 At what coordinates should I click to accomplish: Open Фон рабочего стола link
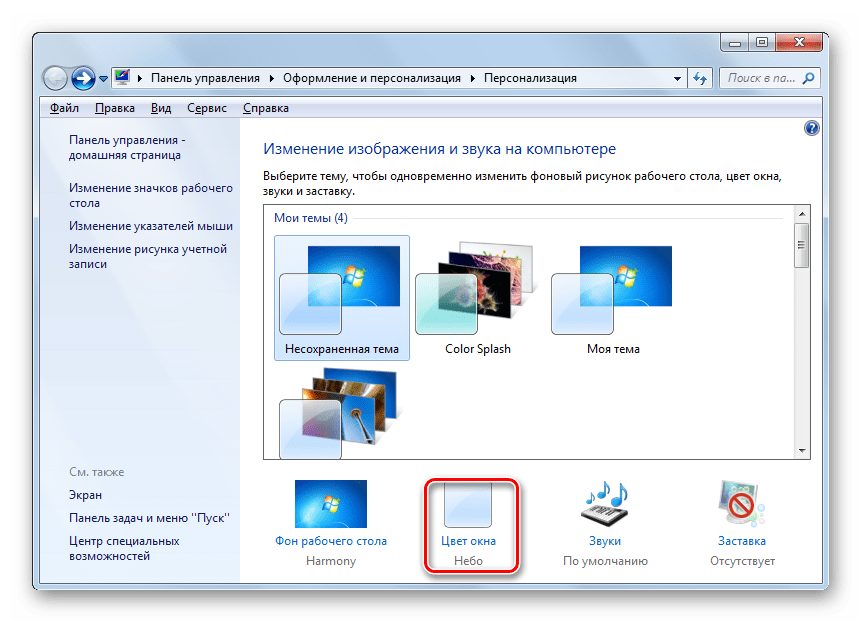coord(331,541)
